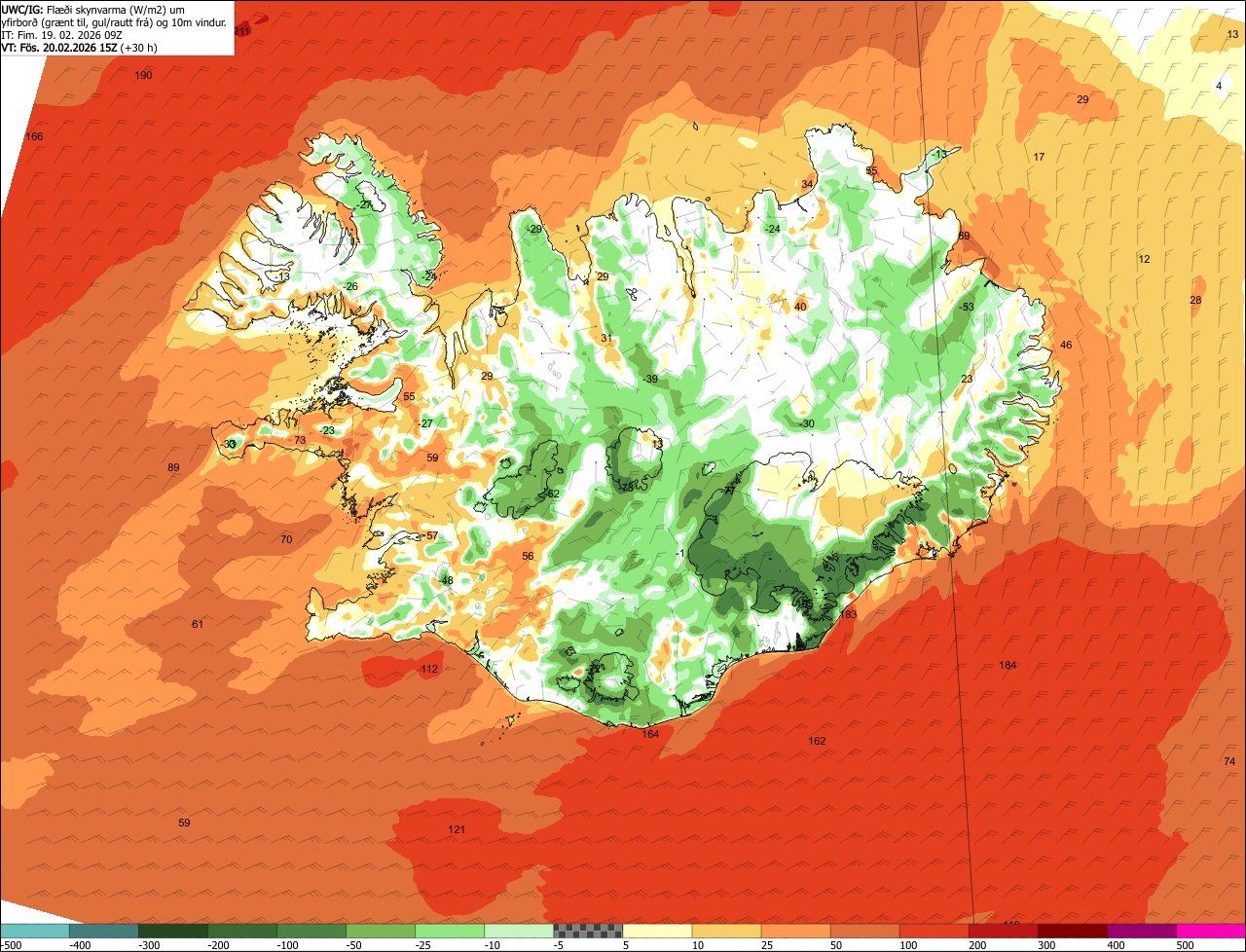Click the inland value 56
The width and height of the screenshot is (1246, 952).
pyautogui.click(x=528, y=556)
